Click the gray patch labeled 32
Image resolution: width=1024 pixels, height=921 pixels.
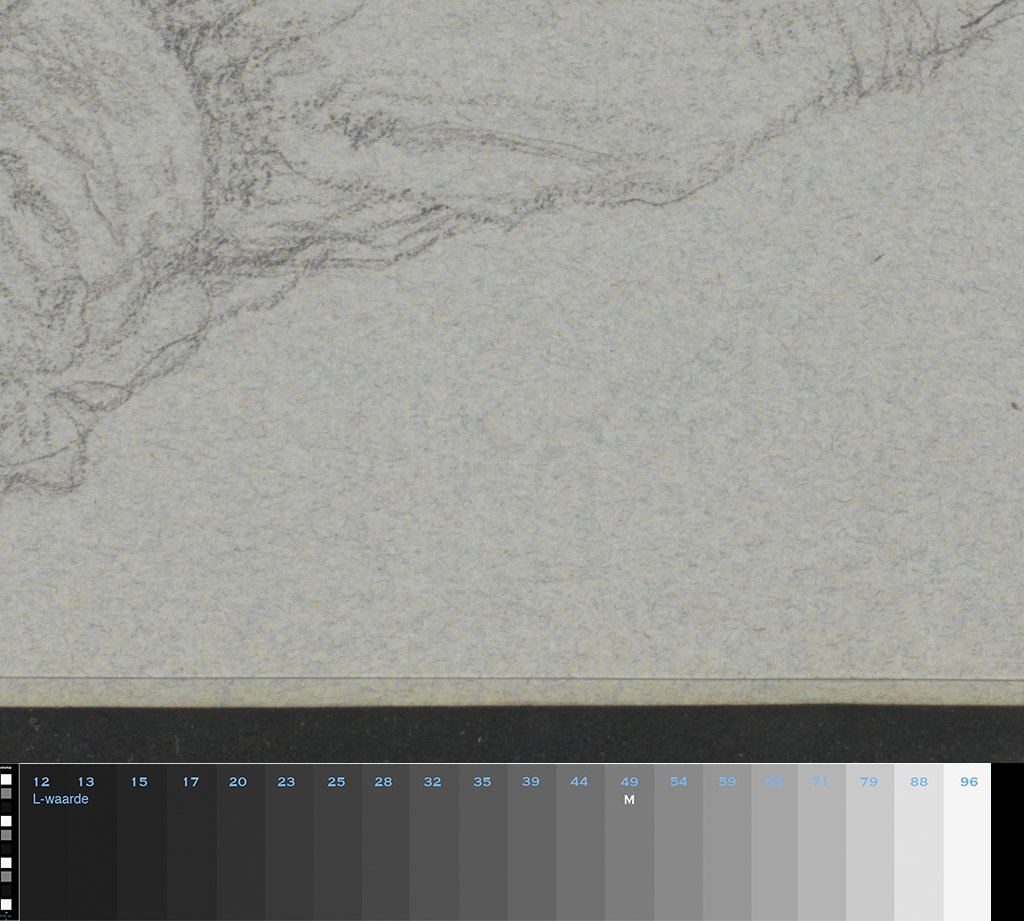434,850
